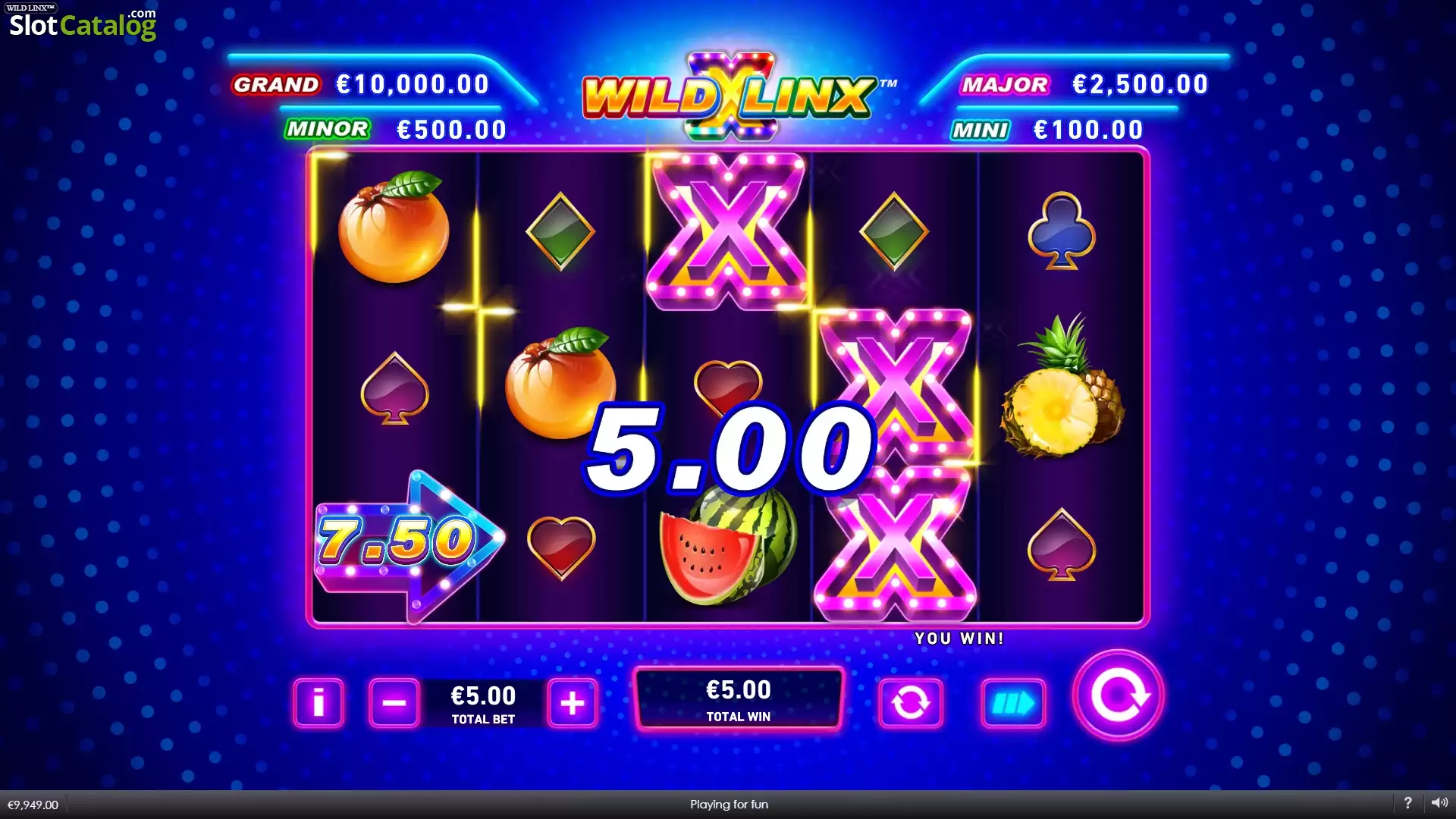Decrease the total bet with minus
1456x819 pixels.
coord(394,703)
